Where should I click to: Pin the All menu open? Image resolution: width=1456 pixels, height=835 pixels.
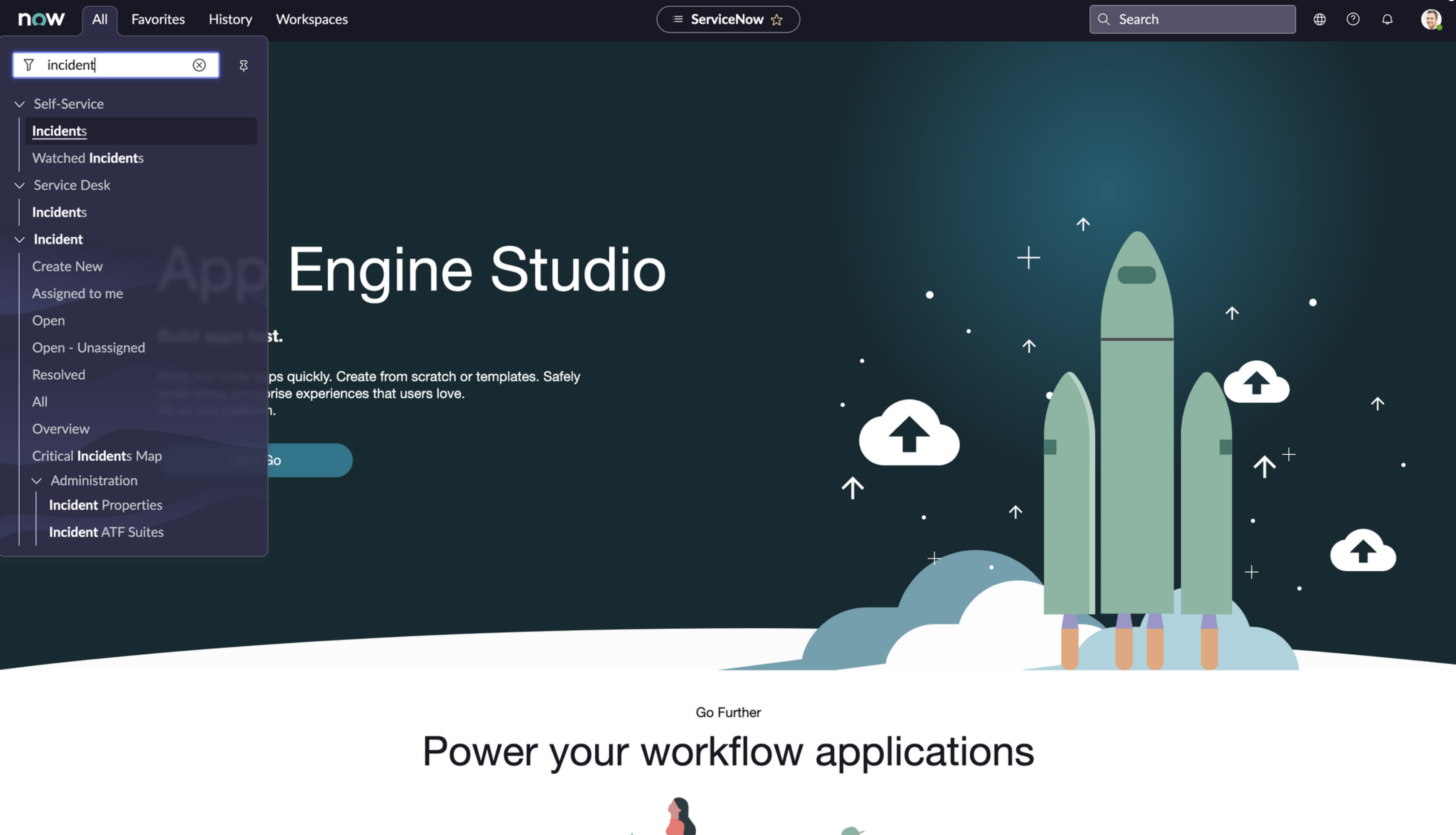tap(243, 65)
